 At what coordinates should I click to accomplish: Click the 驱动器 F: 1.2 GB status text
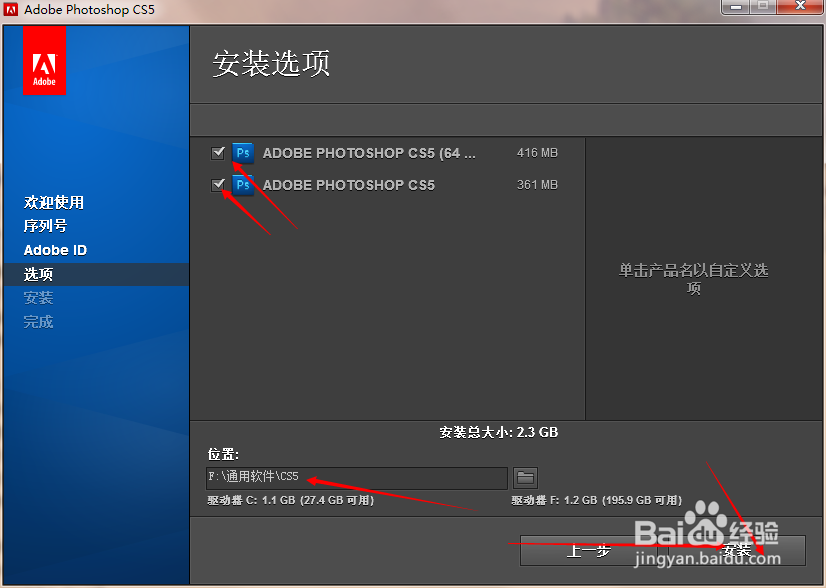tap(597, 500)
